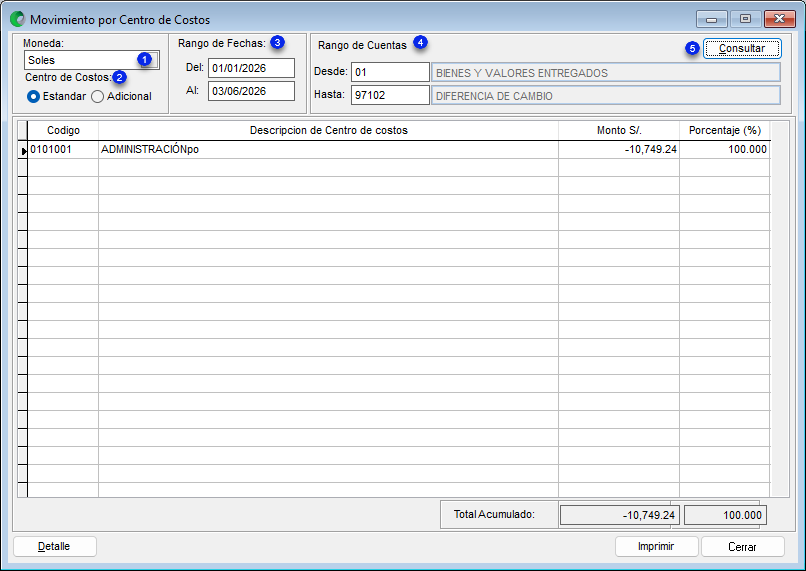Click the Imprimir button
Image resolution: width=806 pixels, height=571 pixels.
pyautogui.click(x=656, y=546)
